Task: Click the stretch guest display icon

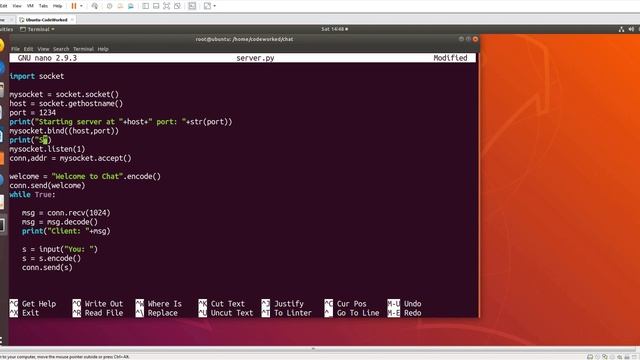Action: click(x=207, y=6)
